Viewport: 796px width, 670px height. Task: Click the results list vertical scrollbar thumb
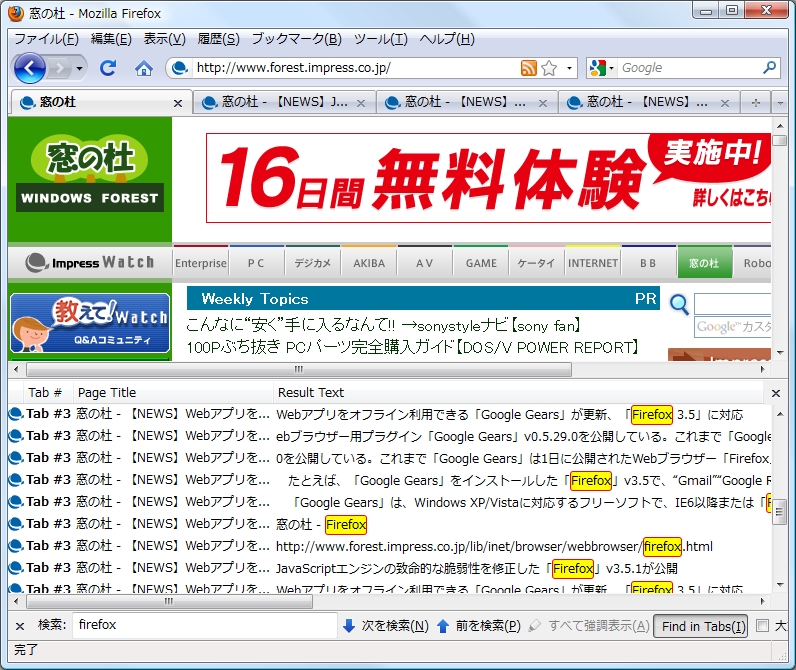pos(780,513)
